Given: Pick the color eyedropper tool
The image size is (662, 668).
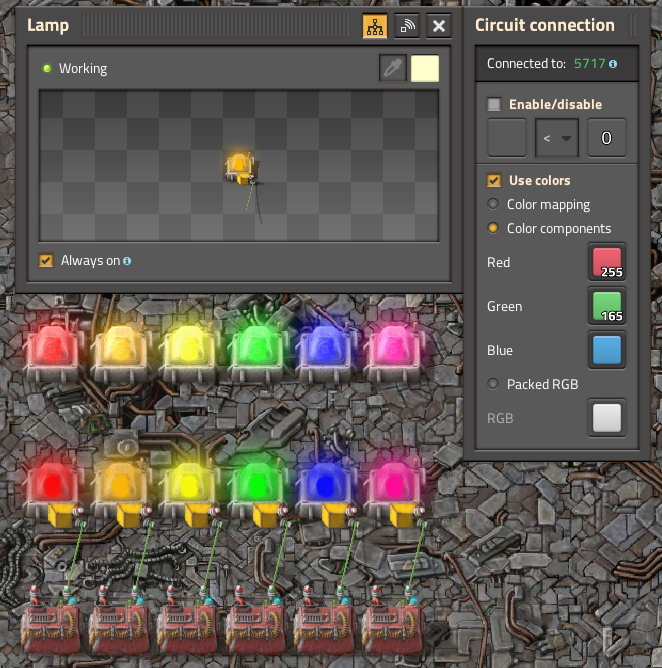Looking at the screenshot, I should click(392, 68).
